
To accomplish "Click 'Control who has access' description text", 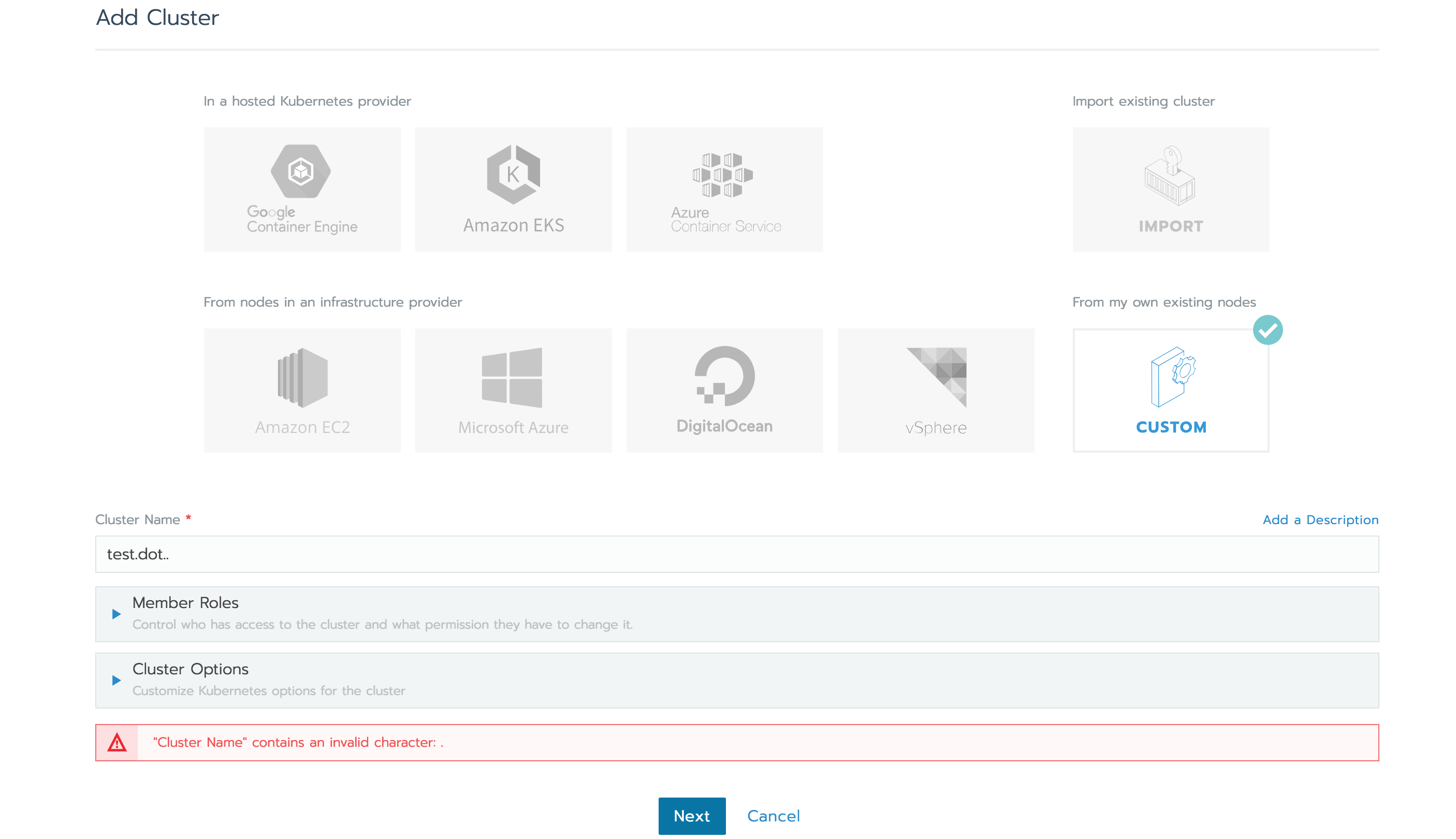I will click(383, 624).
